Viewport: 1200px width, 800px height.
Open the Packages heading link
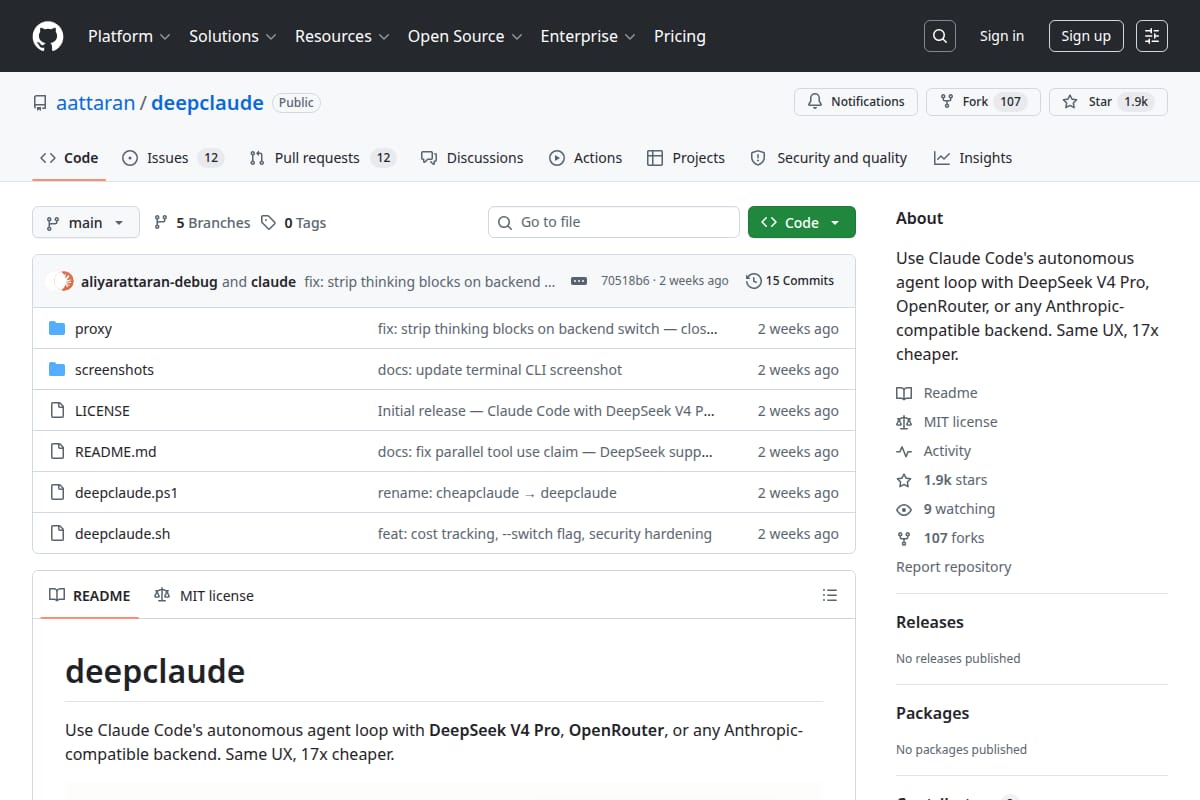coord(933,713)
